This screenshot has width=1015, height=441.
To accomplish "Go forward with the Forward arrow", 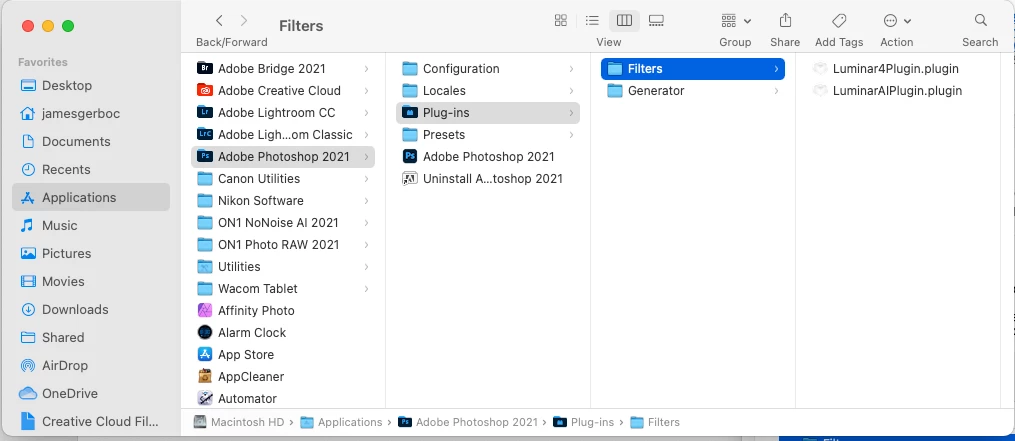I will tap(243, 21).
